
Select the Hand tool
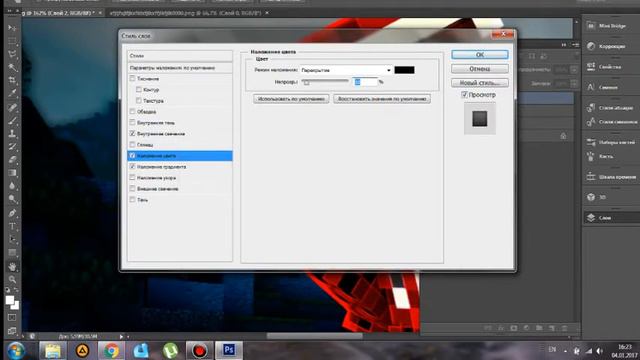tap(12, 267)
